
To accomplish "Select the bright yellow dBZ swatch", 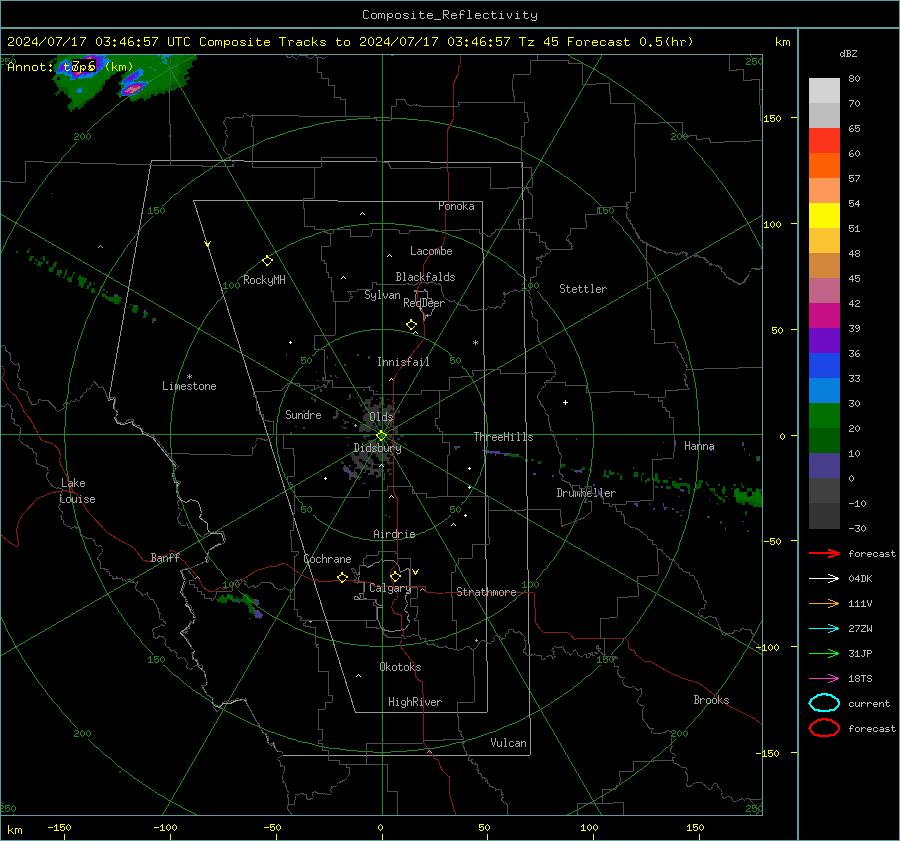I will point(824,216).
